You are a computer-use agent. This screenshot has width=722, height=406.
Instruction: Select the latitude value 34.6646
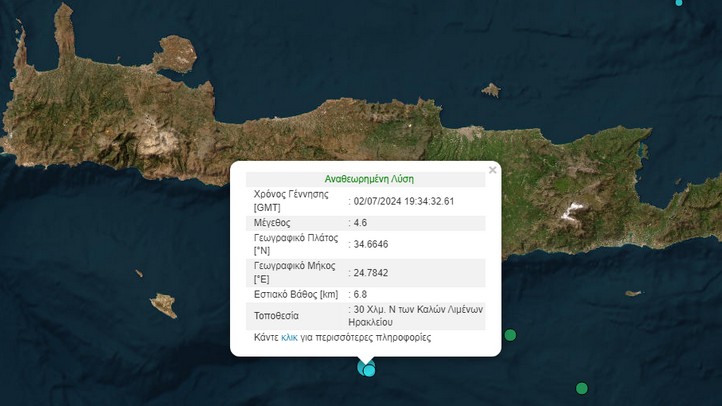[372, 243]
